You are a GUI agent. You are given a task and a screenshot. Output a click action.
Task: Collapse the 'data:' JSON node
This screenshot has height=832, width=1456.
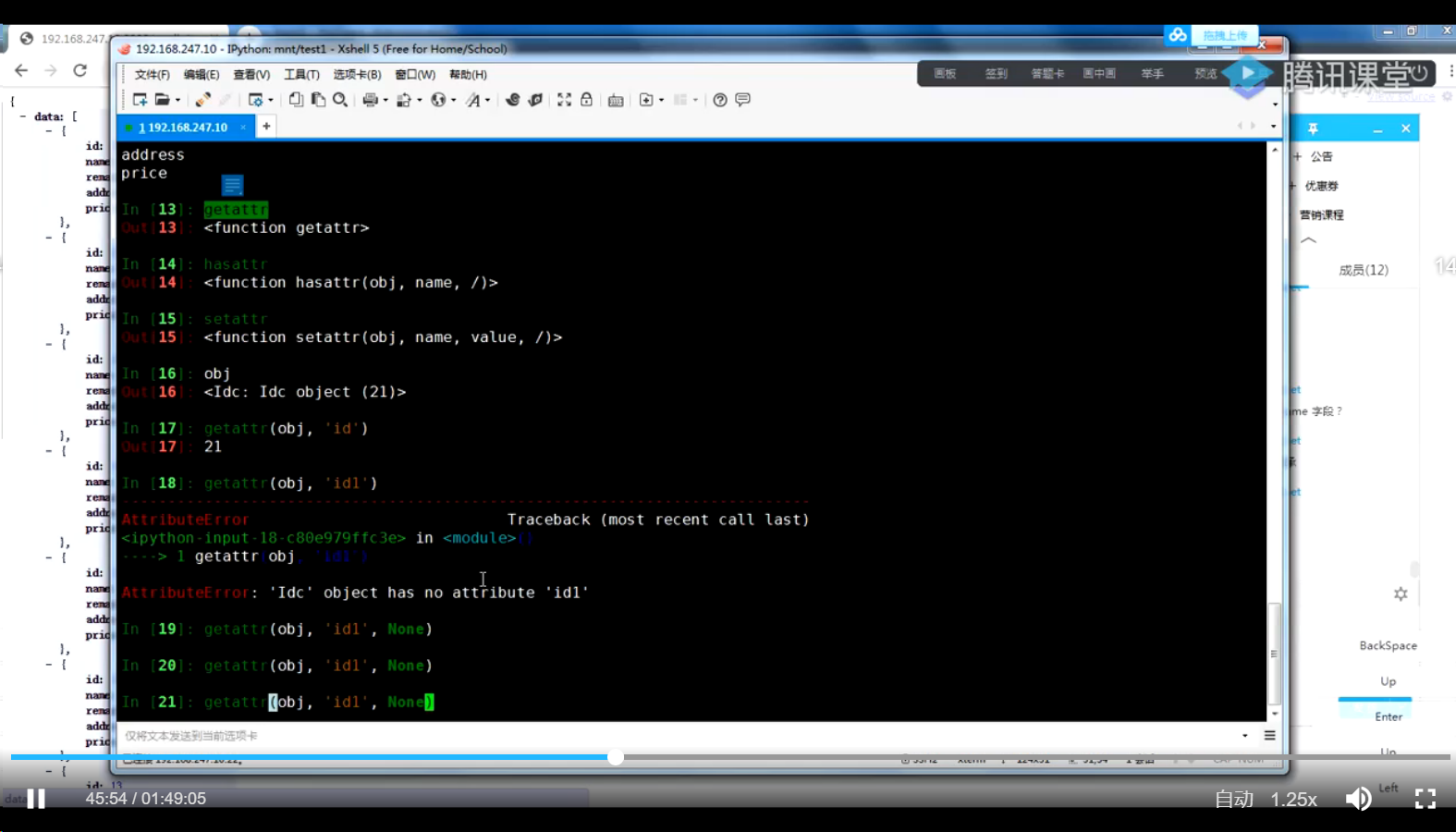23,116
